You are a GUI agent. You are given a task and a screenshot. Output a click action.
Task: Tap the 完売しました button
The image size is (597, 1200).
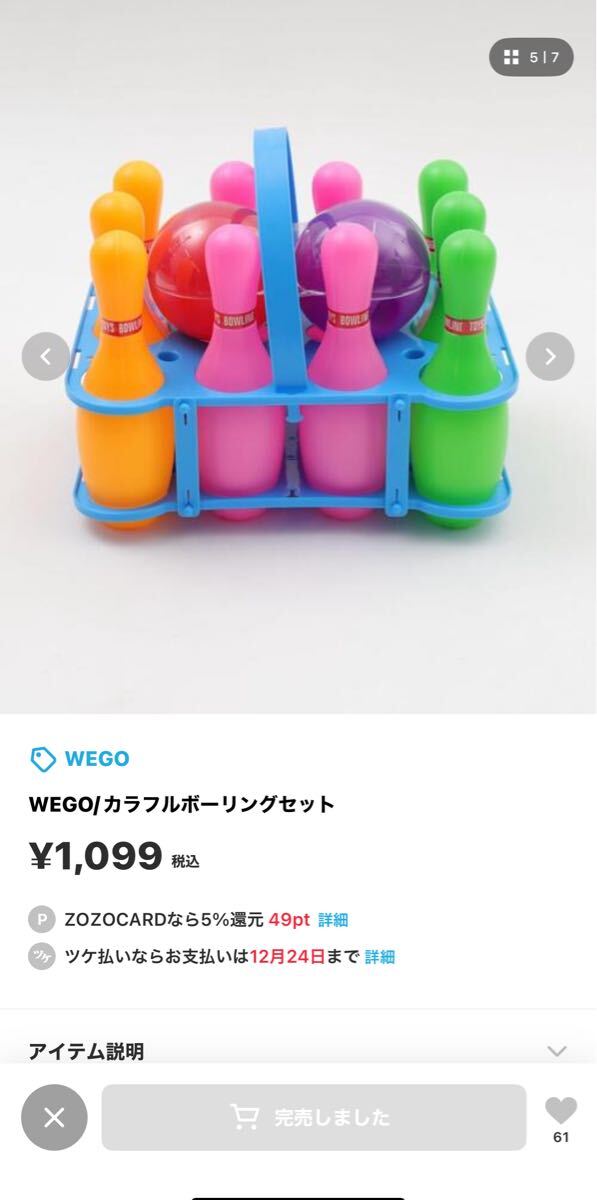(314, 1117)
